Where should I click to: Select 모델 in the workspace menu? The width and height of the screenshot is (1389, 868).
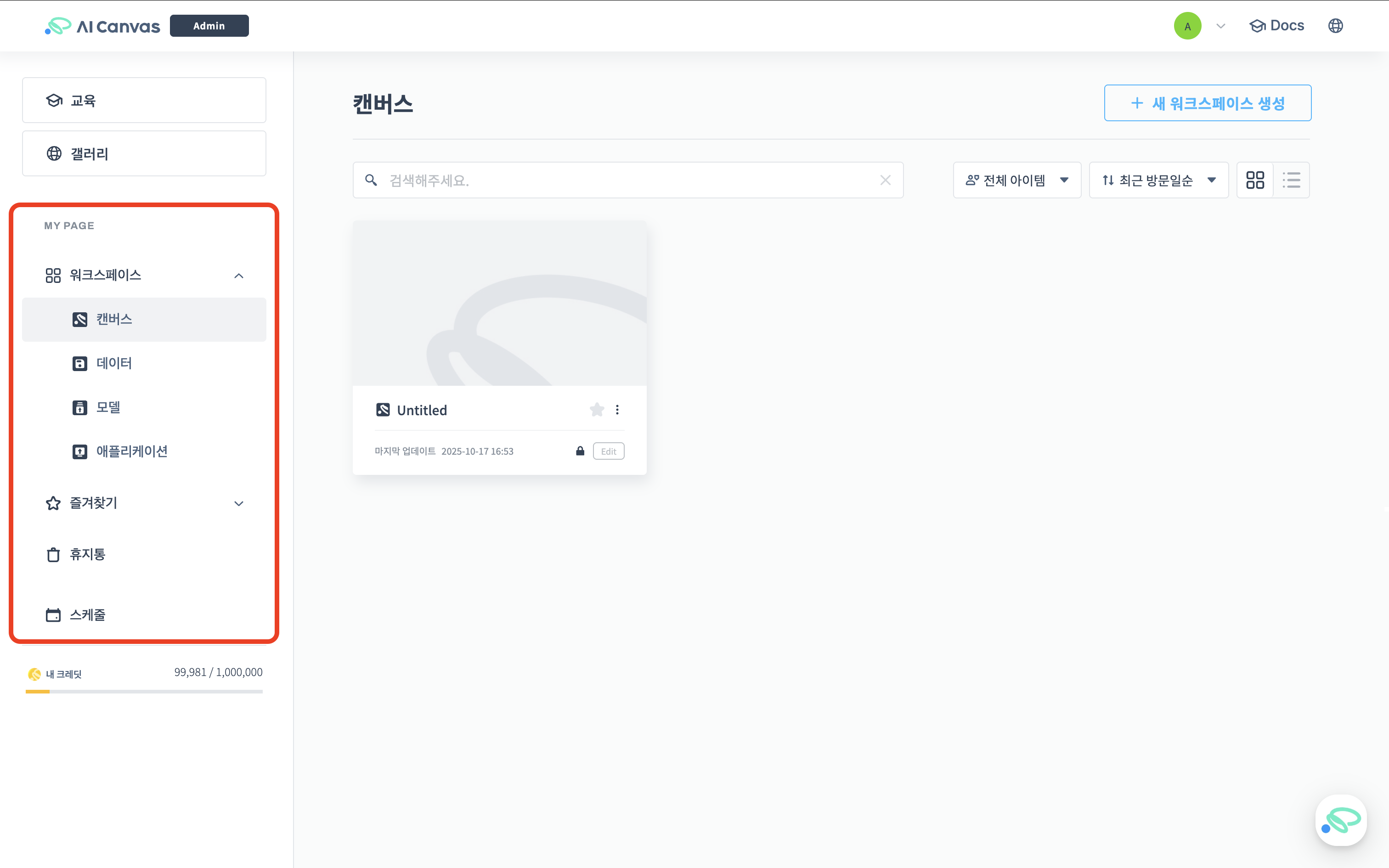(108, 407)
